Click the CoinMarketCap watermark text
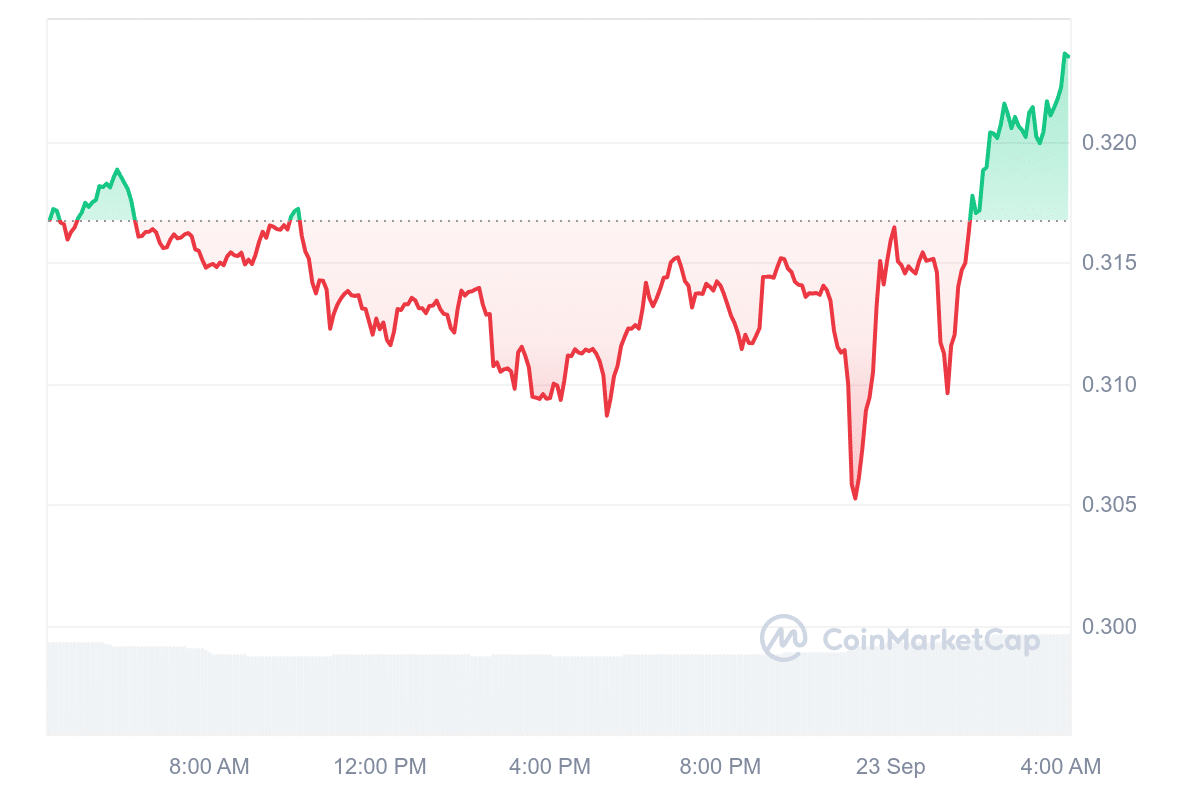 pyautogui.click(x=930, y=640)
